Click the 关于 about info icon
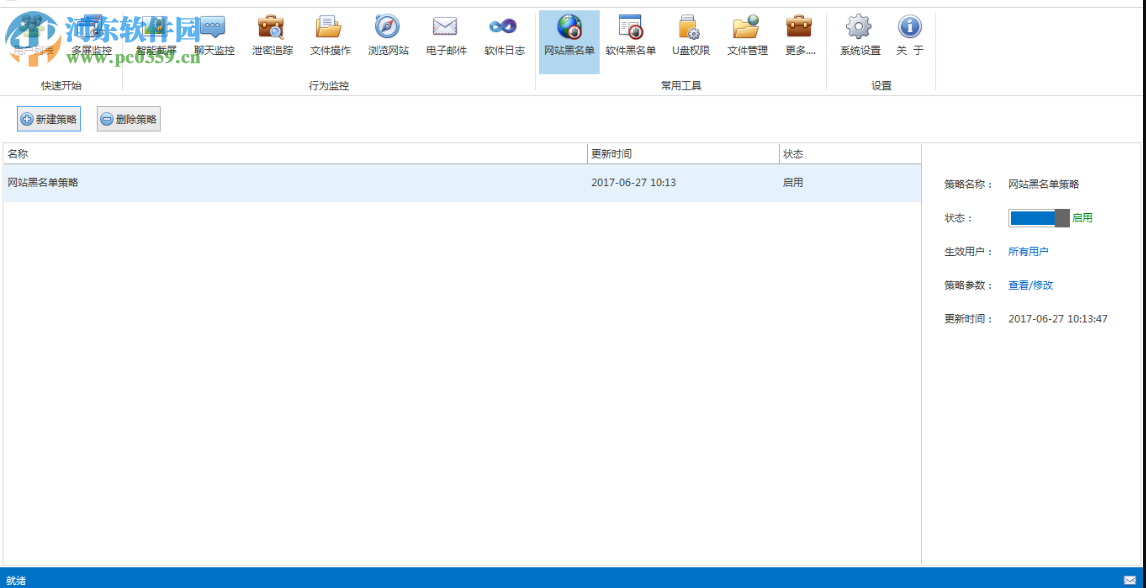This screenshot has width=1146, height=588. (909, 36)
